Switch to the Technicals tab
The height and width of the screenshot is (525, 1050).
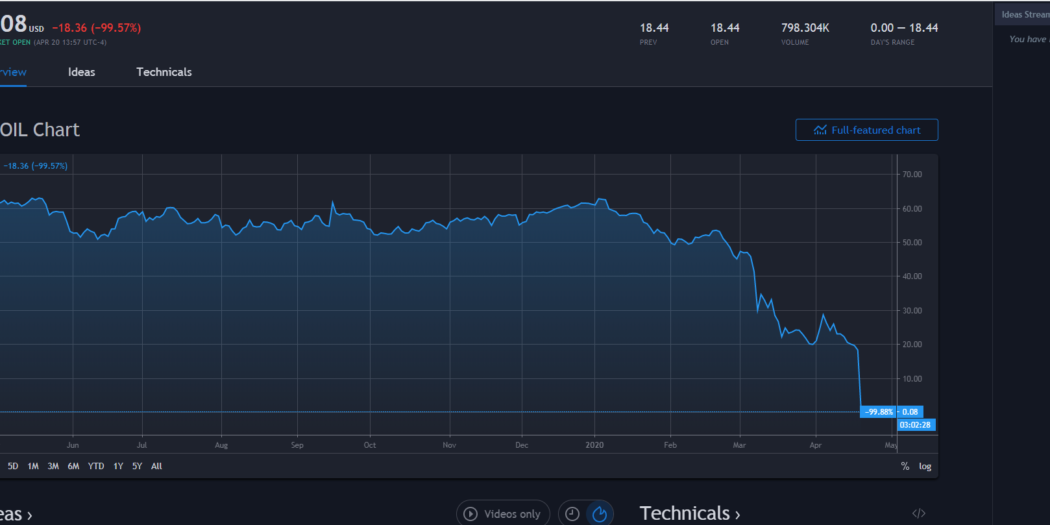[164, 72]
